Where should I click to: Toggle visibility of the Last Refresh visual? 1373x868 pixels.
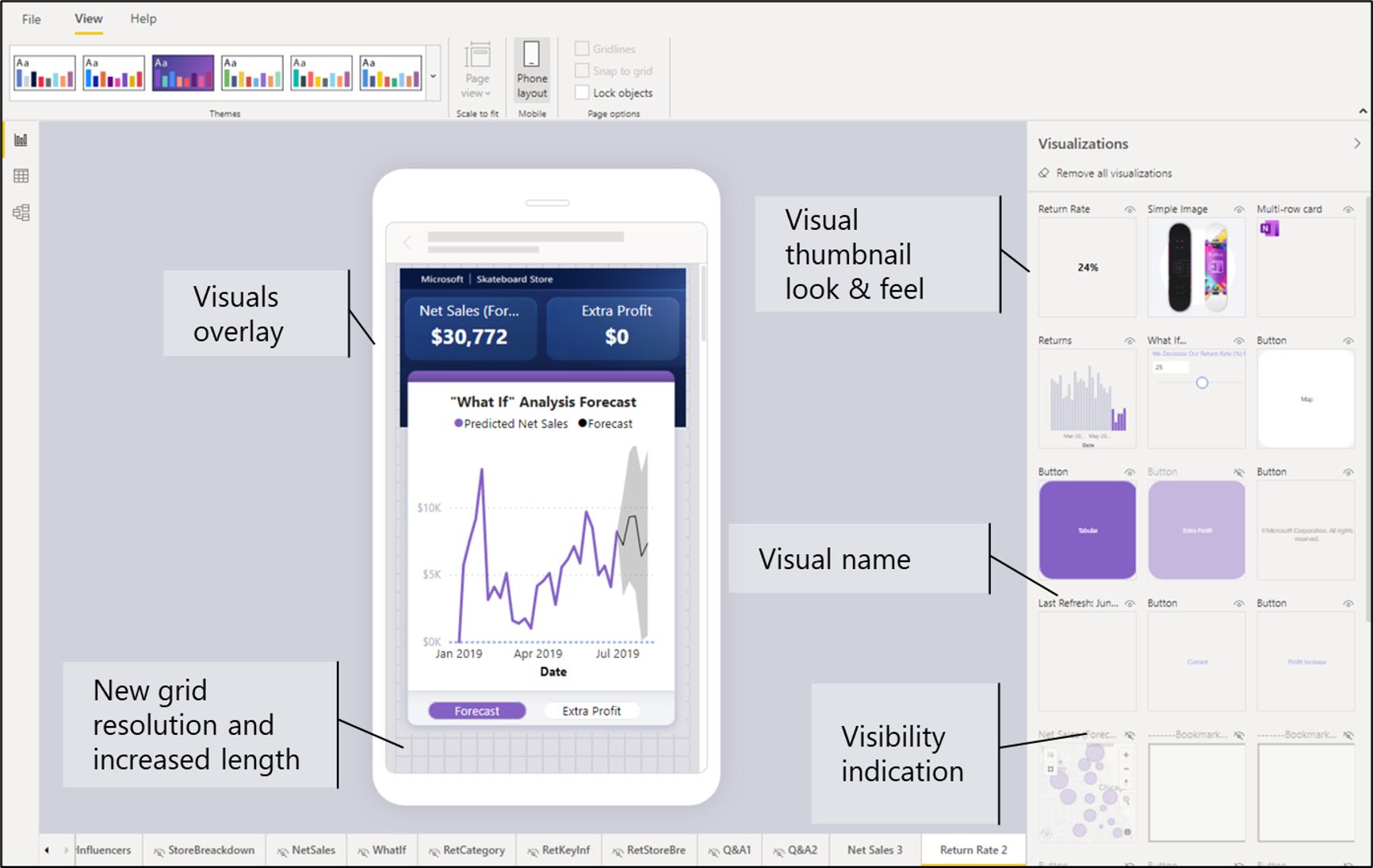click(1130, 604)
